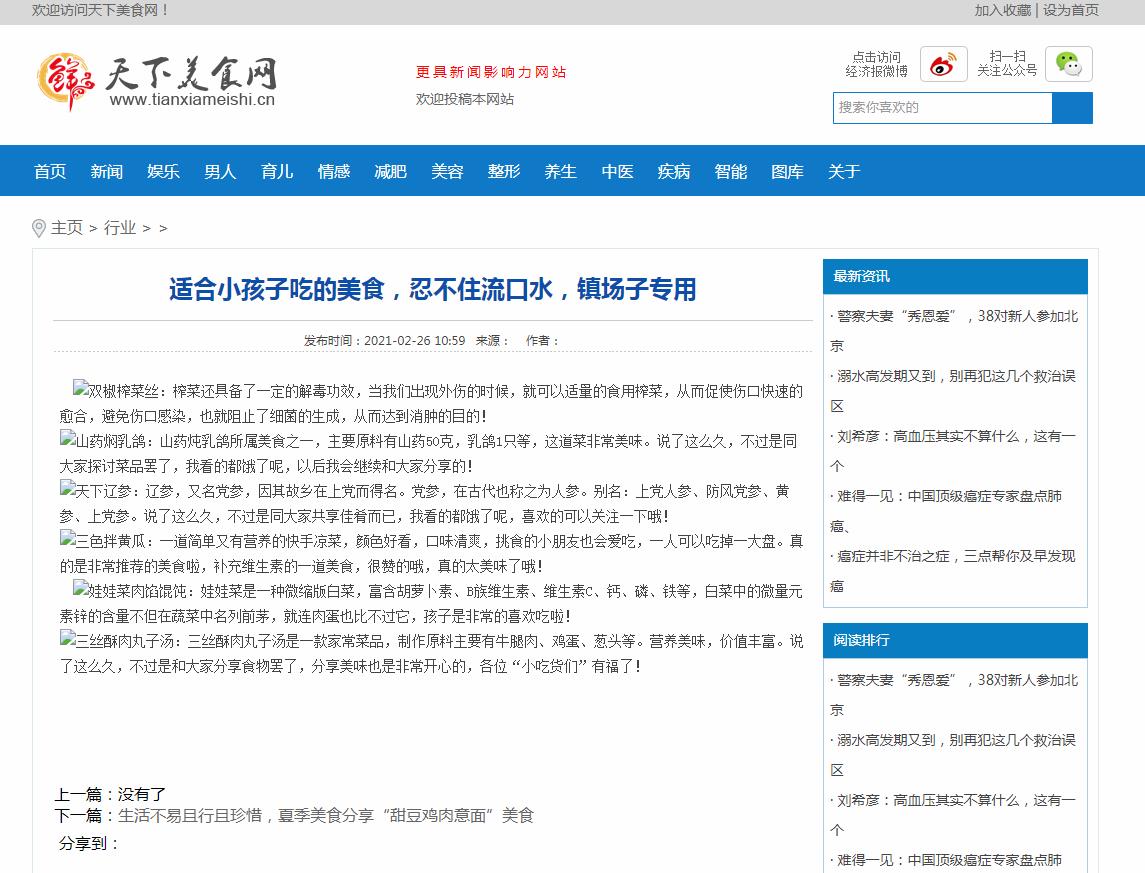Click the broken image icon before 三色拌黄瓜
The width and height of the screenshot is (1145, 873).
67,539
